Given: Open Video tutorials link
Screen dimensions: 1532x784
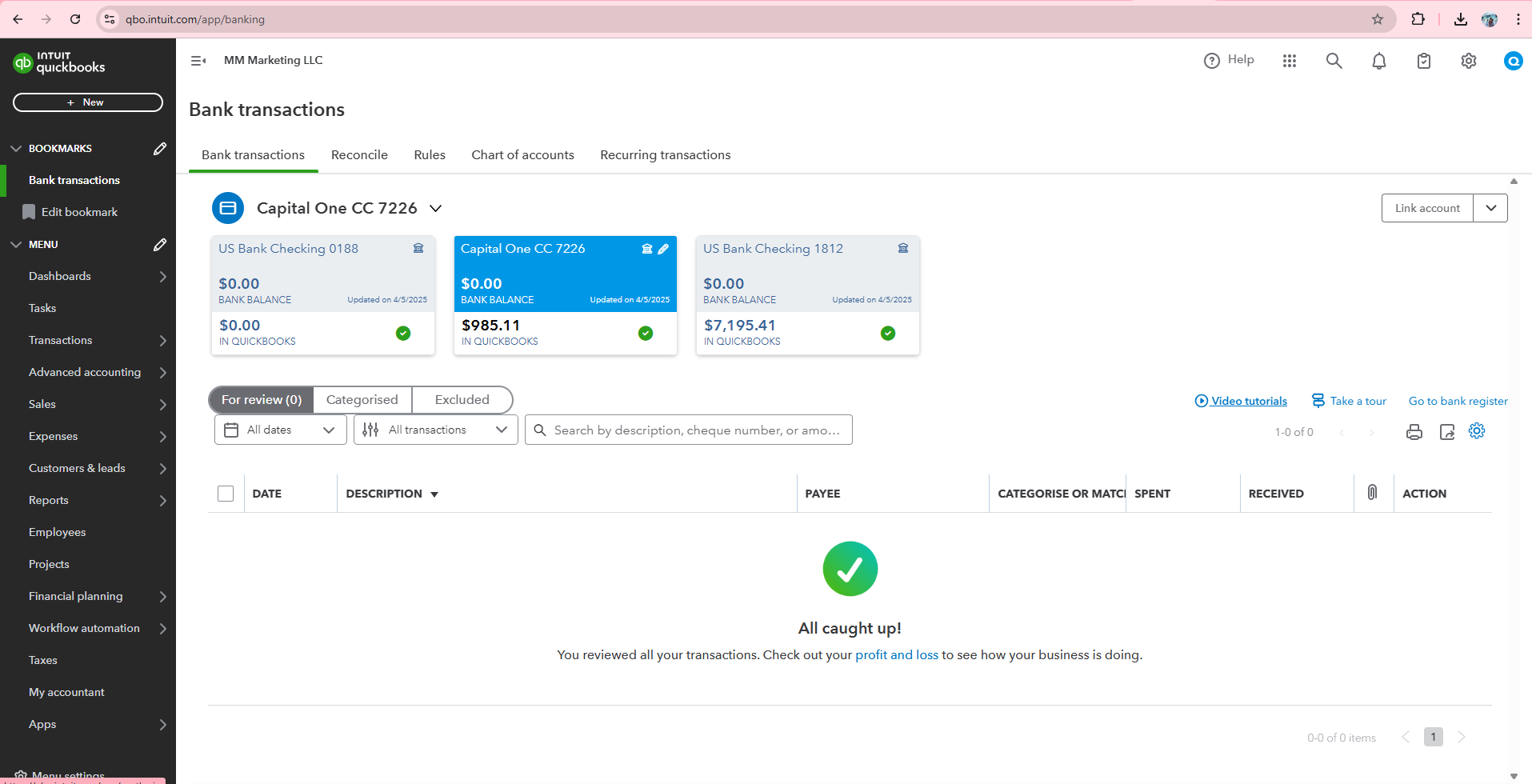Looking at the screenshot, I should pos(1241,401).
